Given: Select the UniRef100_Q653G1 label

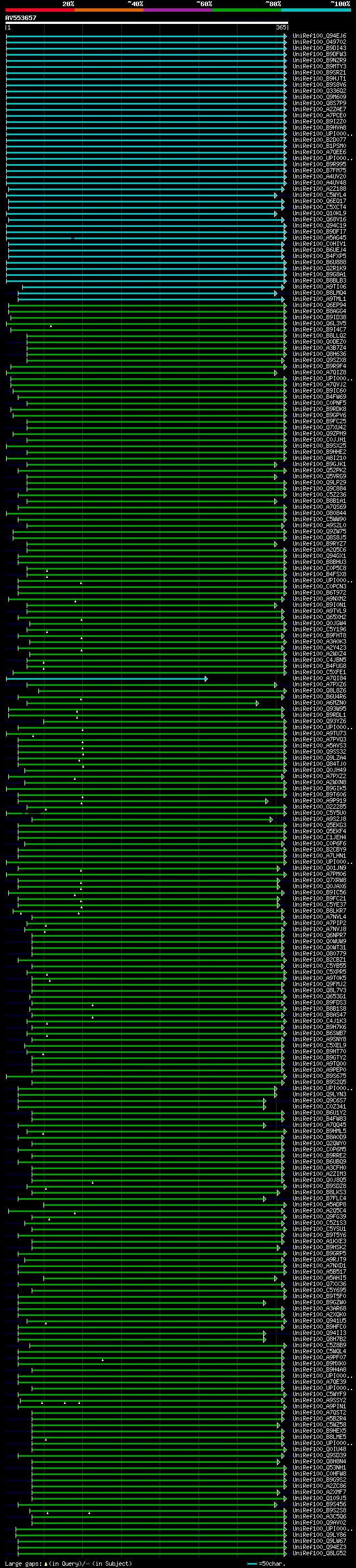Looking at the screenshot, I should pos(319,996).
